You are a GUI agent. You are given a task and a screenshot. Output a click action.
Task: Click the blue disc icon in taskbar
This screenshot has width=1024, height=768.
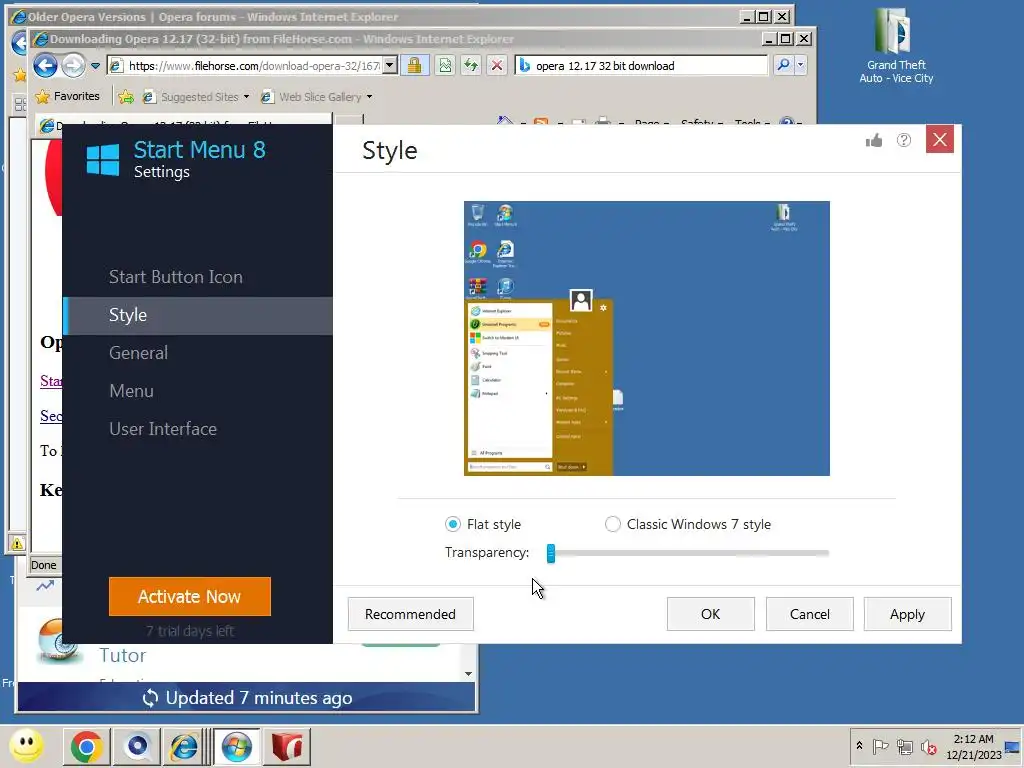pyautogui.click(x=137, y=746)
